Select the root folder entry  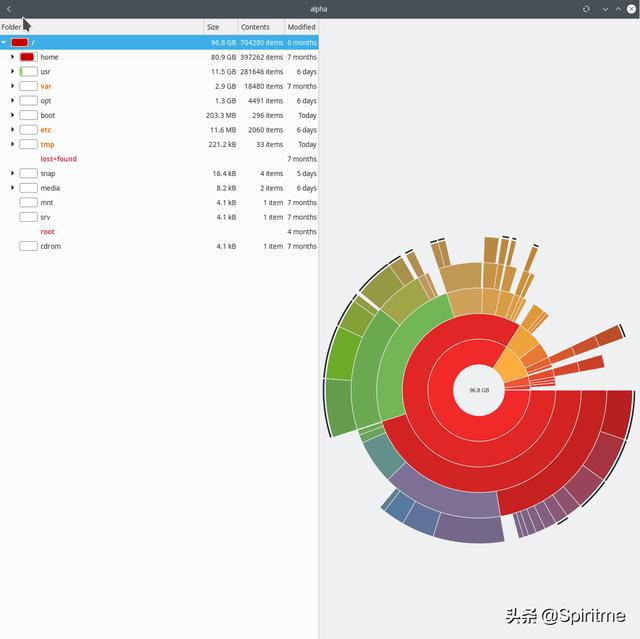(x=47, y=231)
